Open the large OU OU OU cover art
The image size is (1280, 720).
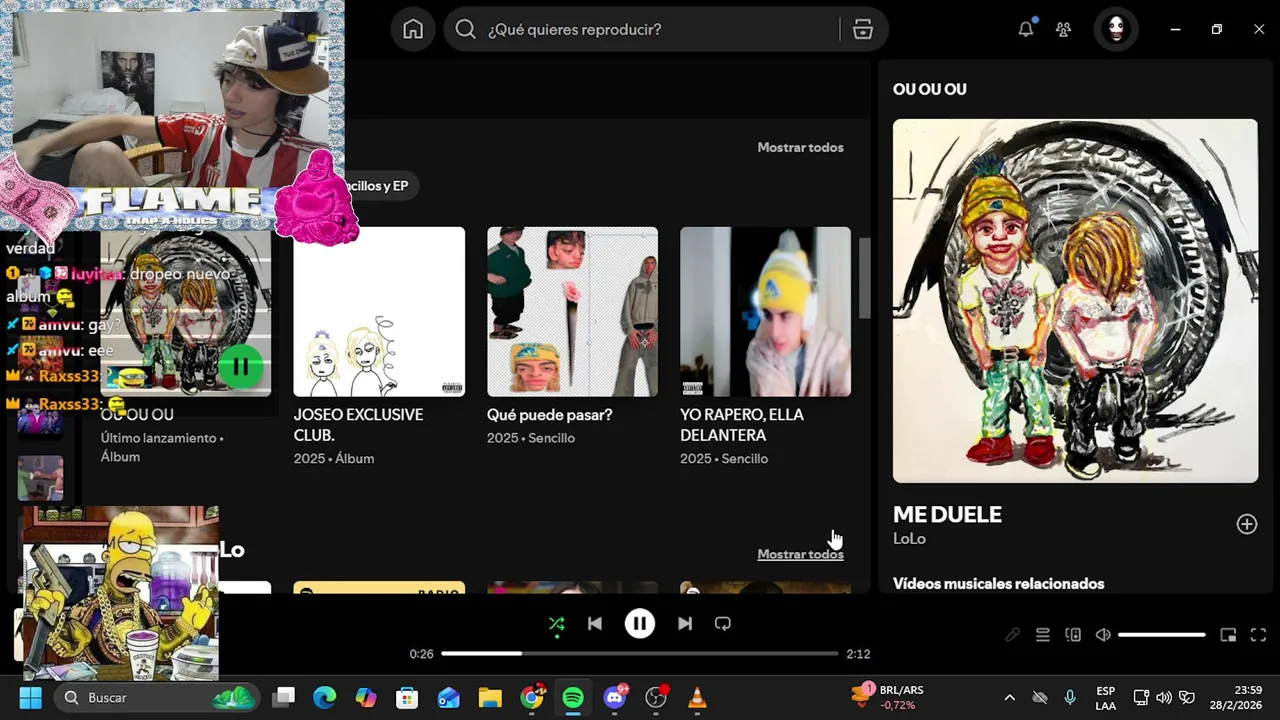tap(1075, 301)
